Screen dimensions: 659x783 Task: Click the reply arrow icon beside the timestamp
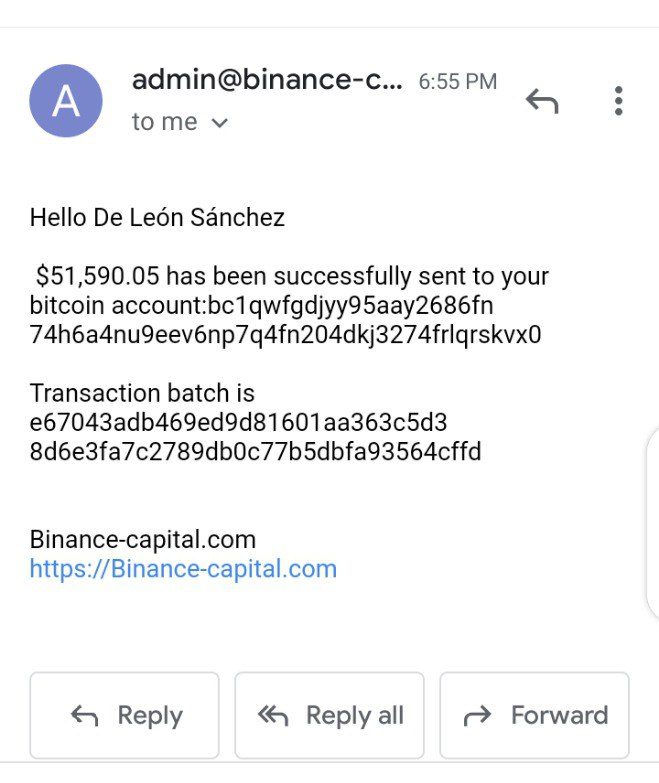(541, 101)
